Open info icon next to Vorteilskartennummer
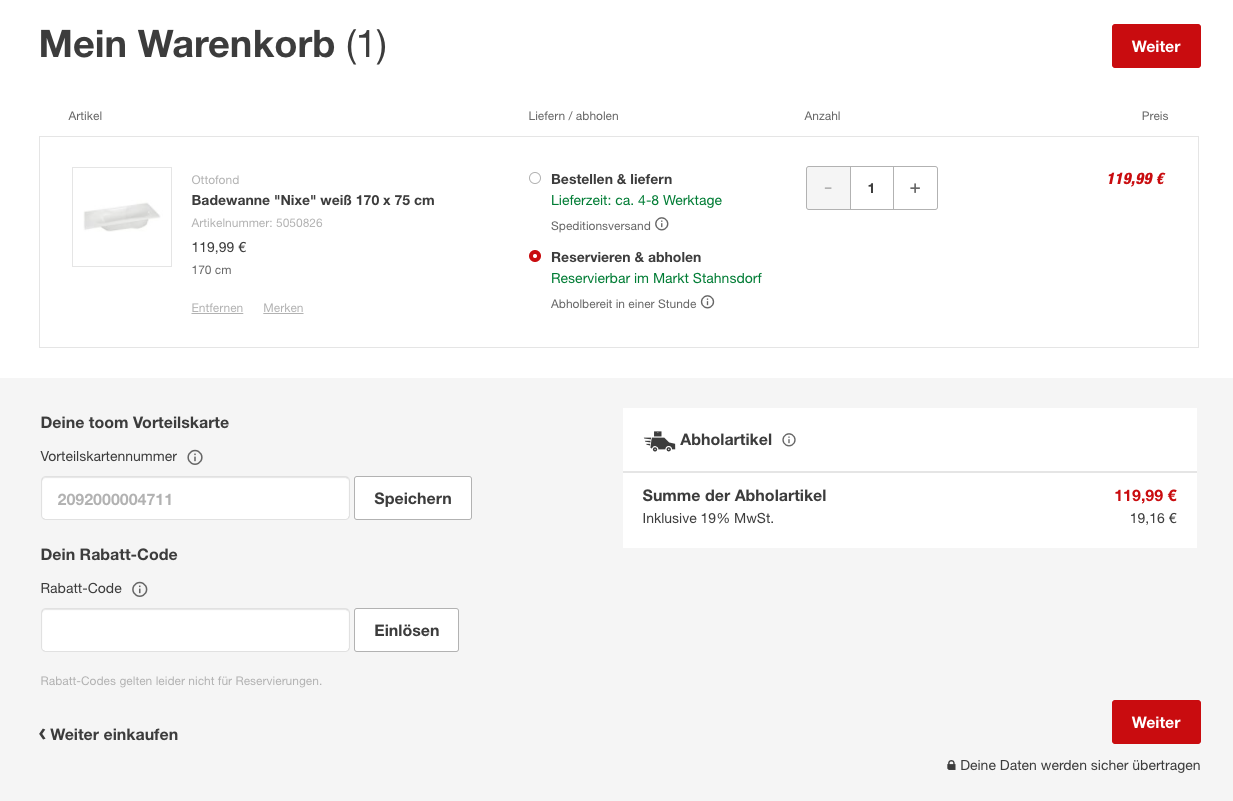Screen dimensions: 1233x801 (195, 458)
